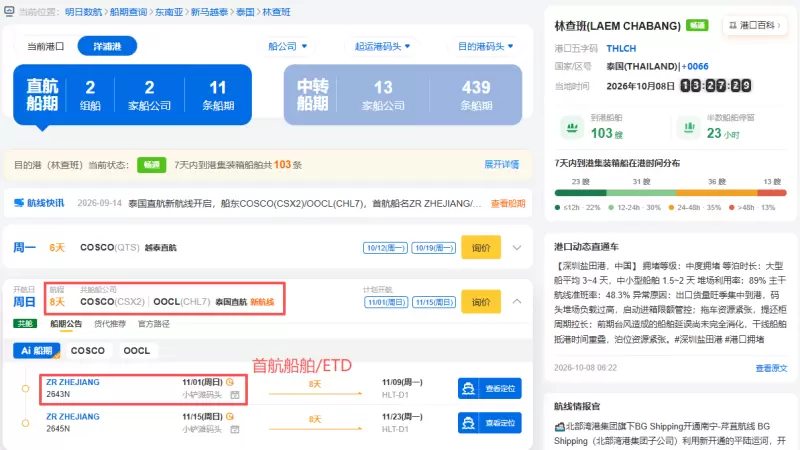Open the 起运港码头 dropdown
The height and width of the screenshot is (450, 800).
[x=383, y=46]
